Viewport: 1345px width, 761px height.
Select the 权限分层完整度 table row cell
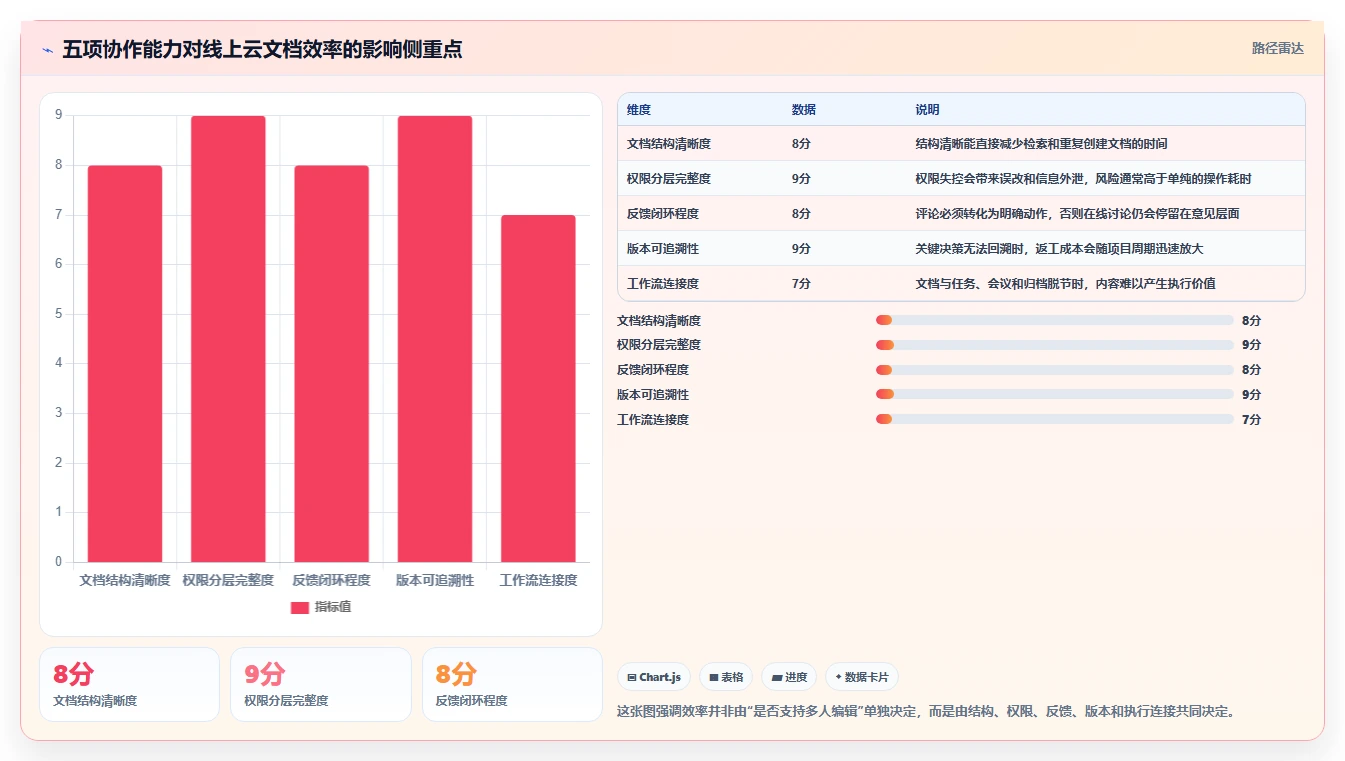pos(669,179)
